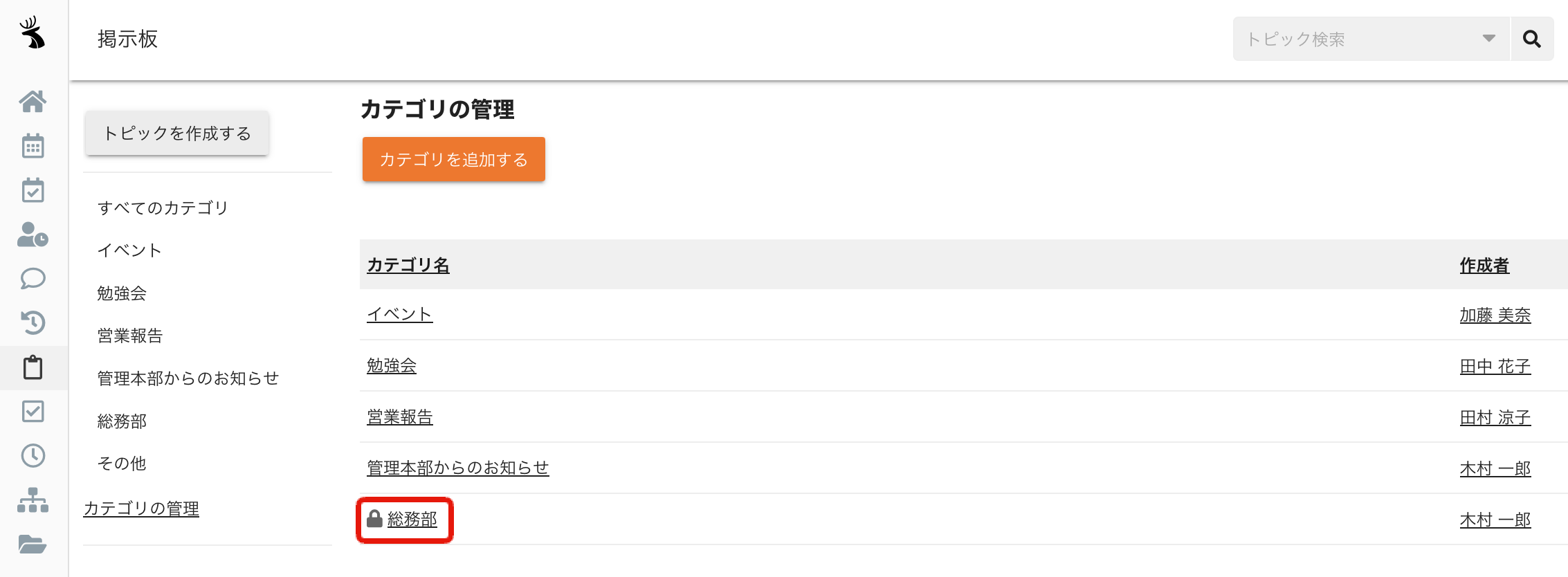Open the history icon in sidebar
The height and width of the screenshot is (577, 1568).
33,323
